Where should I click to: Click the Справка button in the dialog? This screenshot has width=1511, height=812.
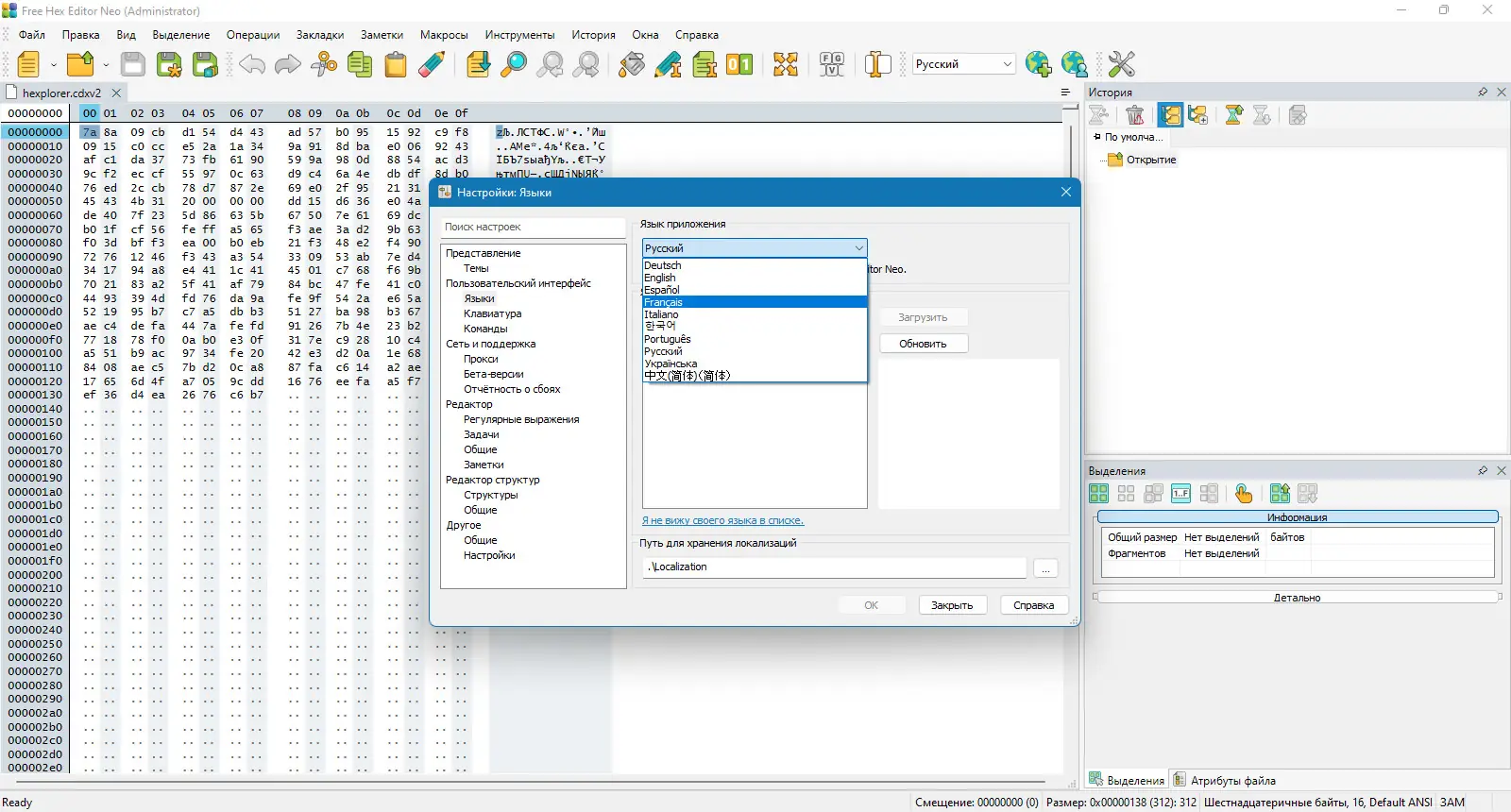pos(1034,605)
